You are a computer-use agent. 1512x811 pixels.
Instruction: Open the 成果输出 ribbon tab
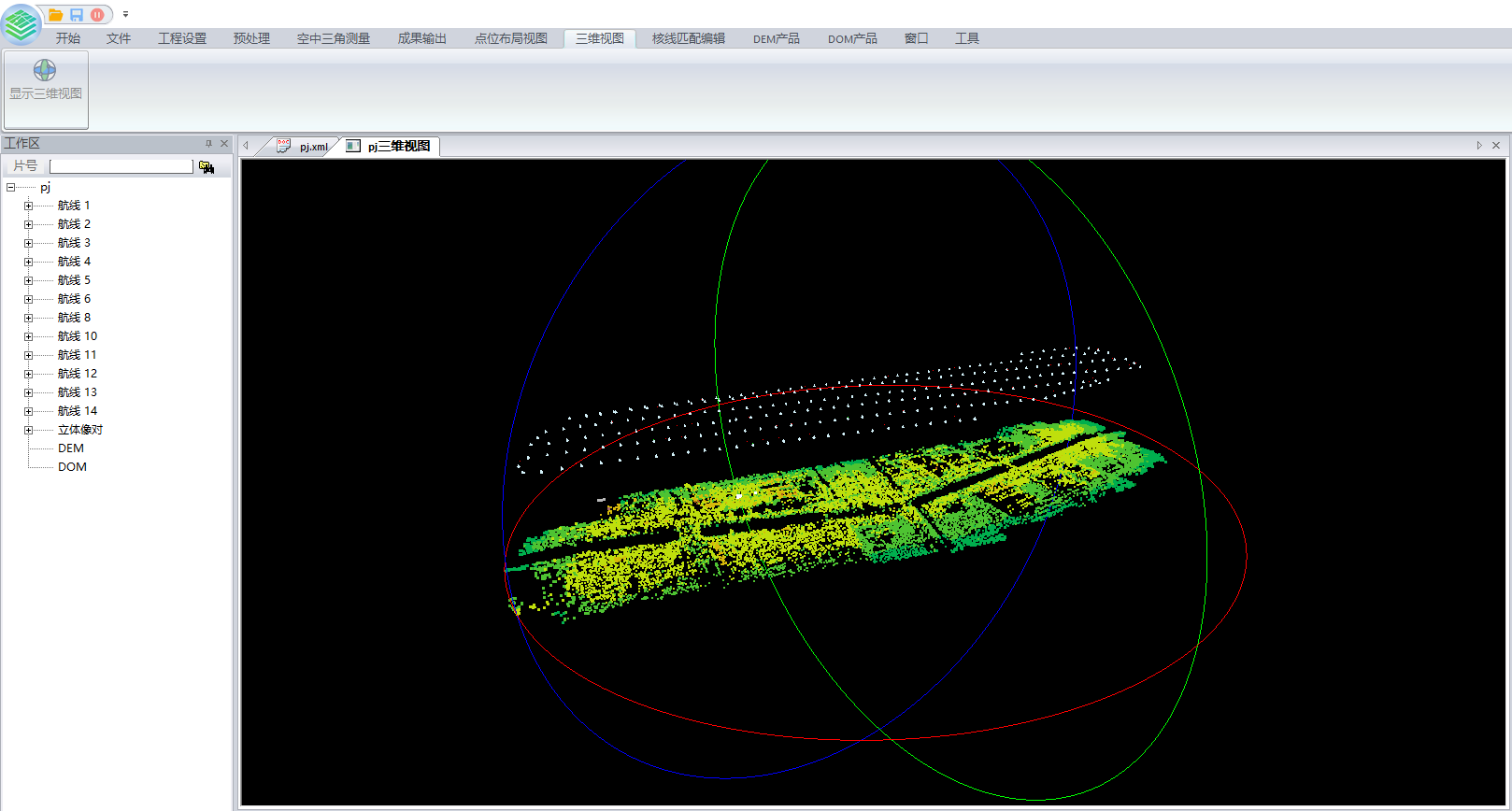coord(422,38)
